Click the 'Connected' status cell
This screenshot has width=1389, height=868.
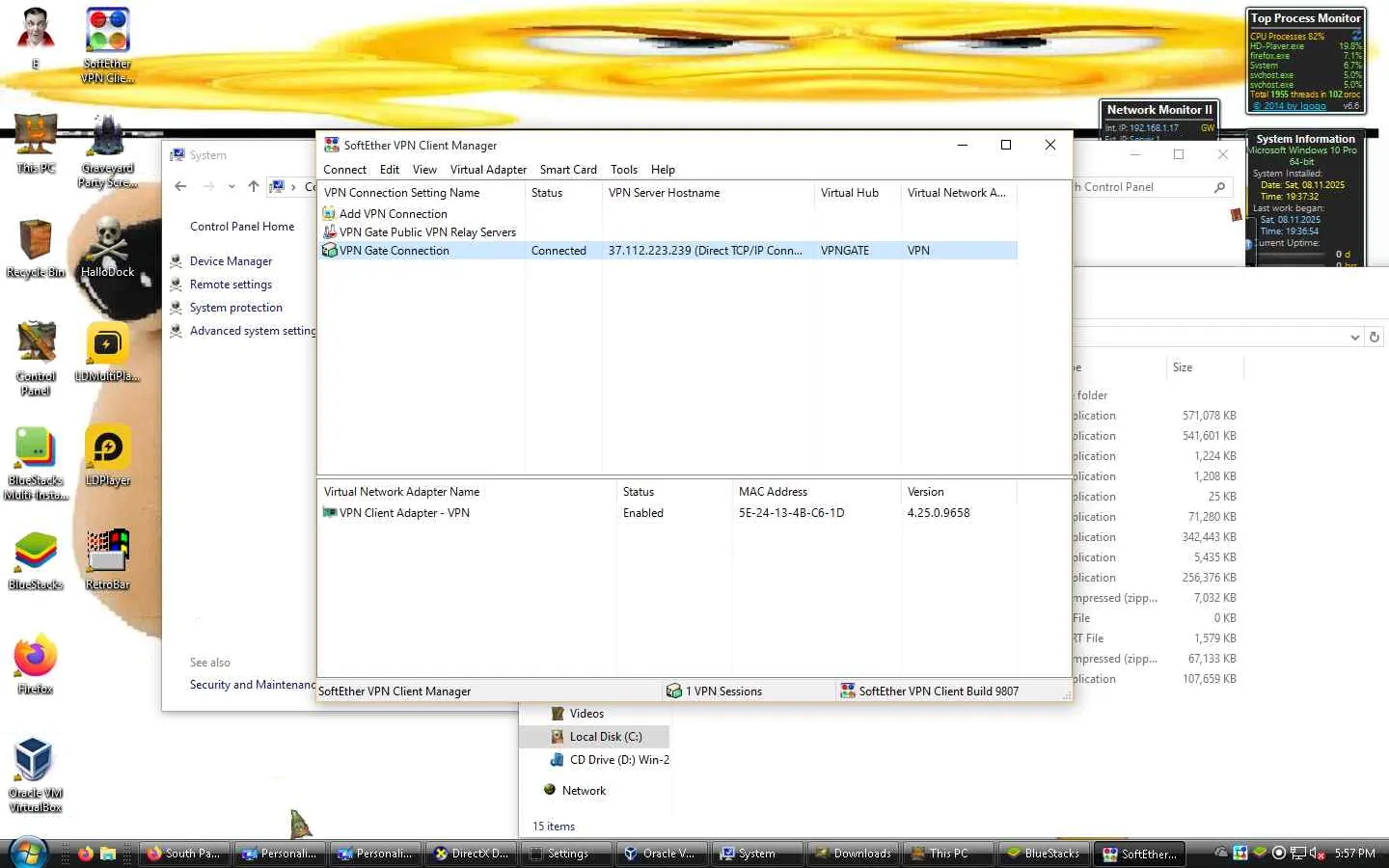[558, 251]
